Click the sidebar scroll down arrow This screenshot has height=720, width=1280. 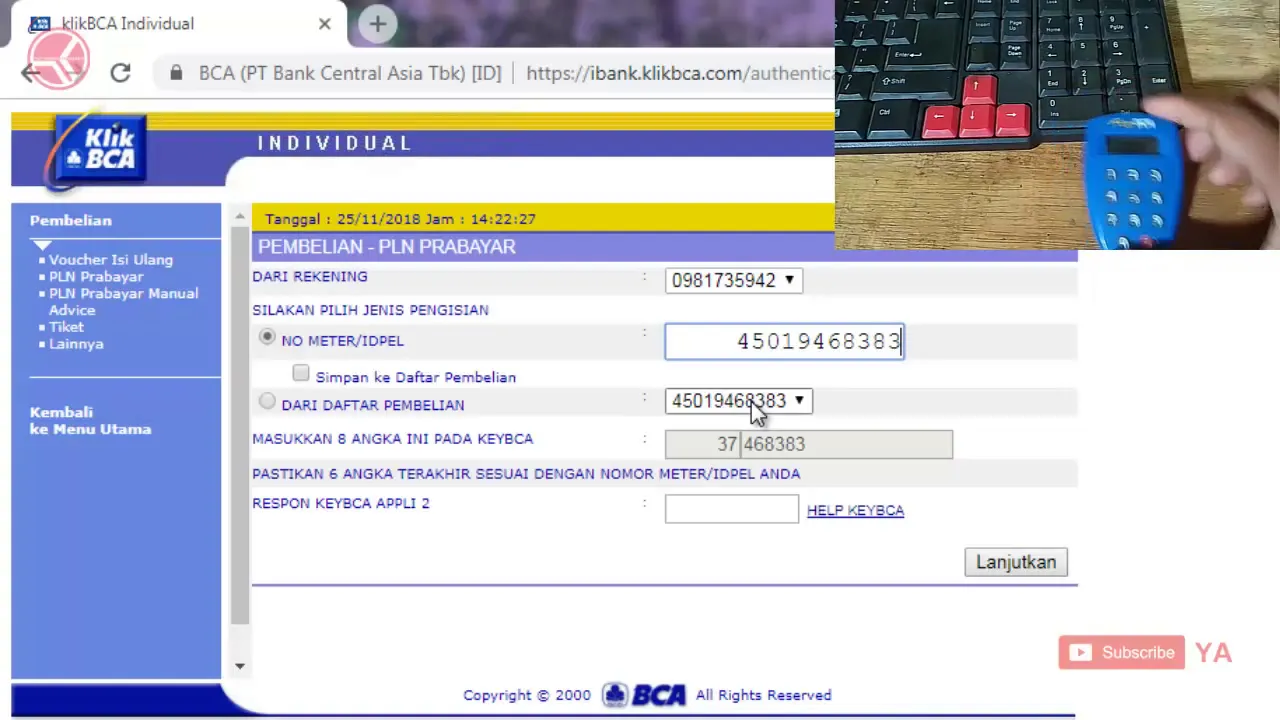239,665
